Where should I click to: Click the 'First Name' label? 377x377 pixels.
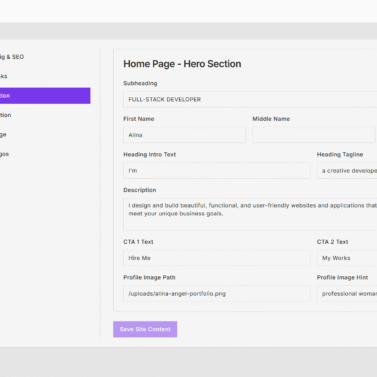click(139, 119)
